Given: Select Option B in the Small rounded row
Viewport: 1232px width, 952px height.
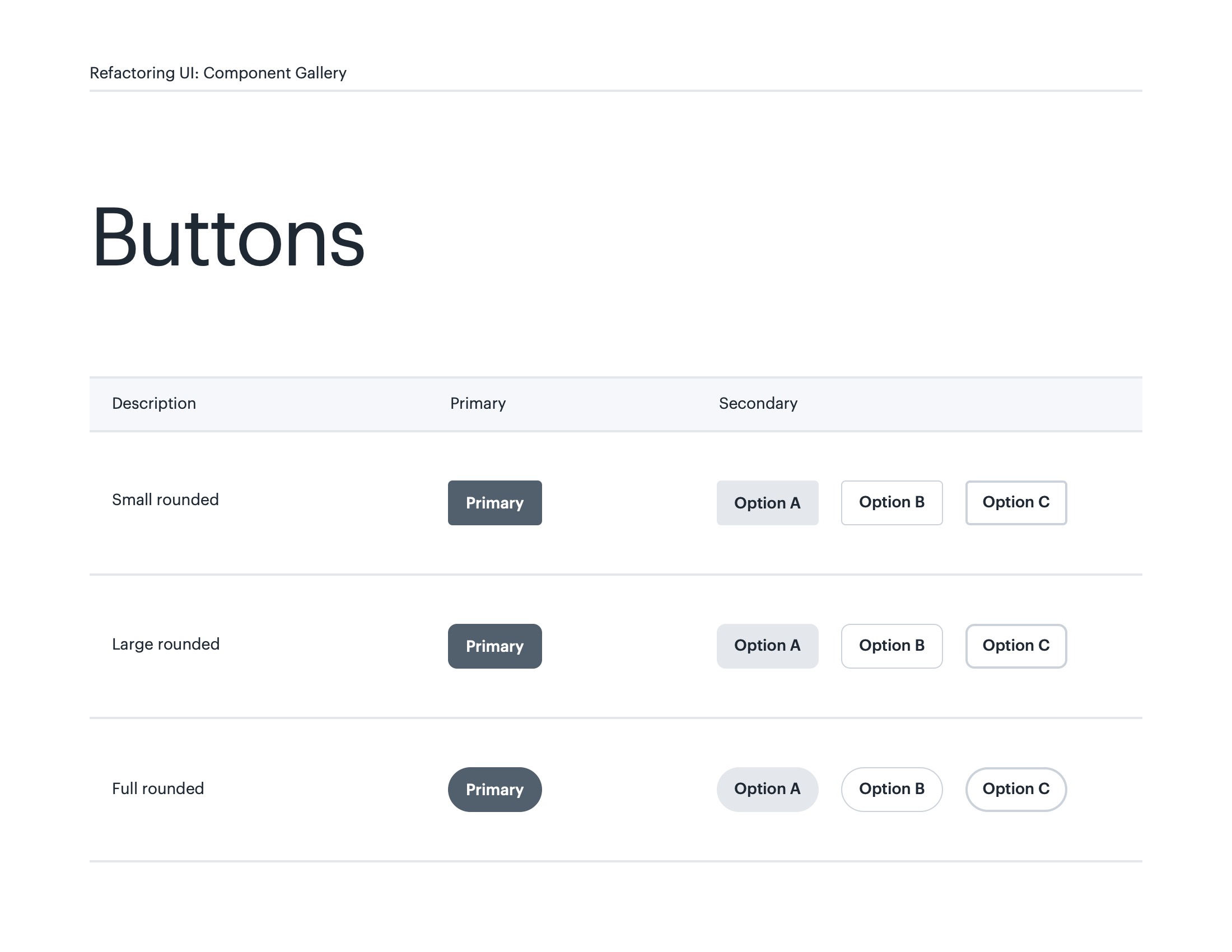Looking at the screenshot, I should 892,502.
